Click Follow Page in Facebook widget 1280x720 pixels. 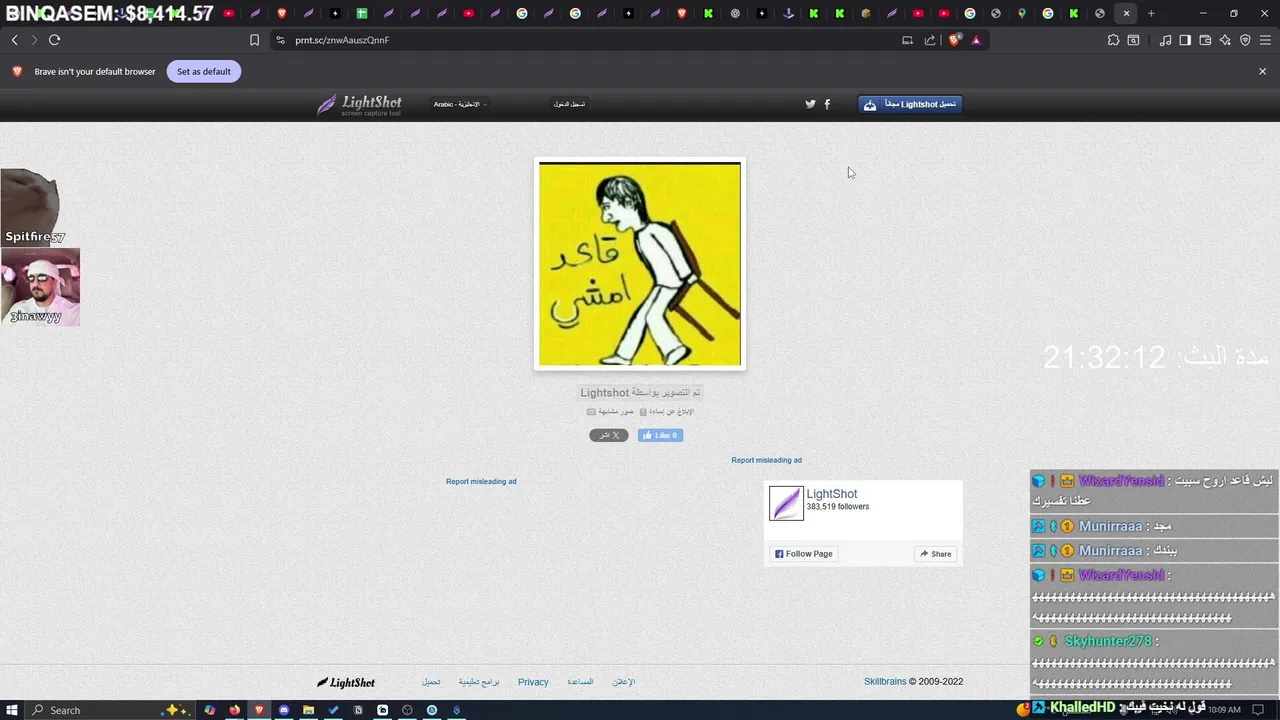tap(803, 554)
